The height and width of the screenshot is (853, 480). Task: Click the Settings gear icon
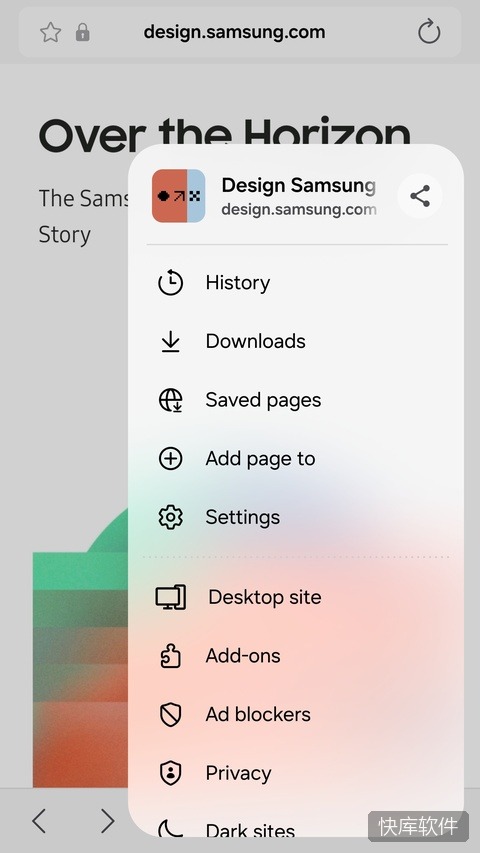click(x=170, y=517)
